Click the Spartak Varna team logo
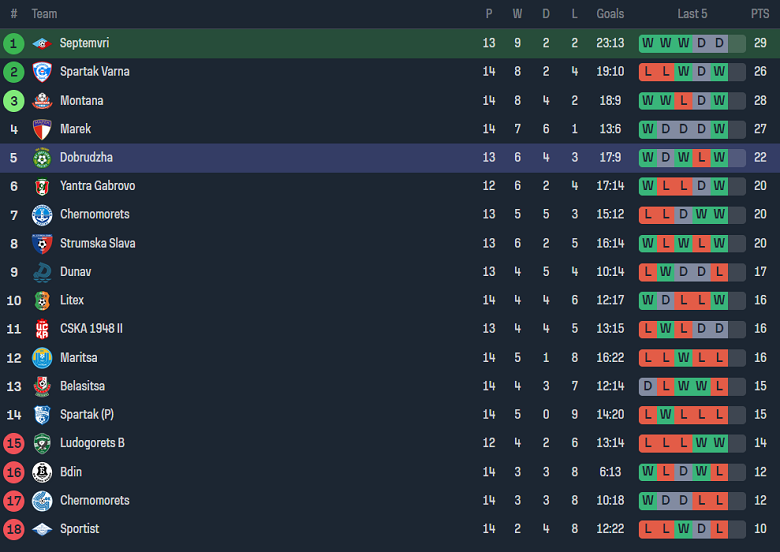Viewport: 780px width, 552px height. coord(41,72)
